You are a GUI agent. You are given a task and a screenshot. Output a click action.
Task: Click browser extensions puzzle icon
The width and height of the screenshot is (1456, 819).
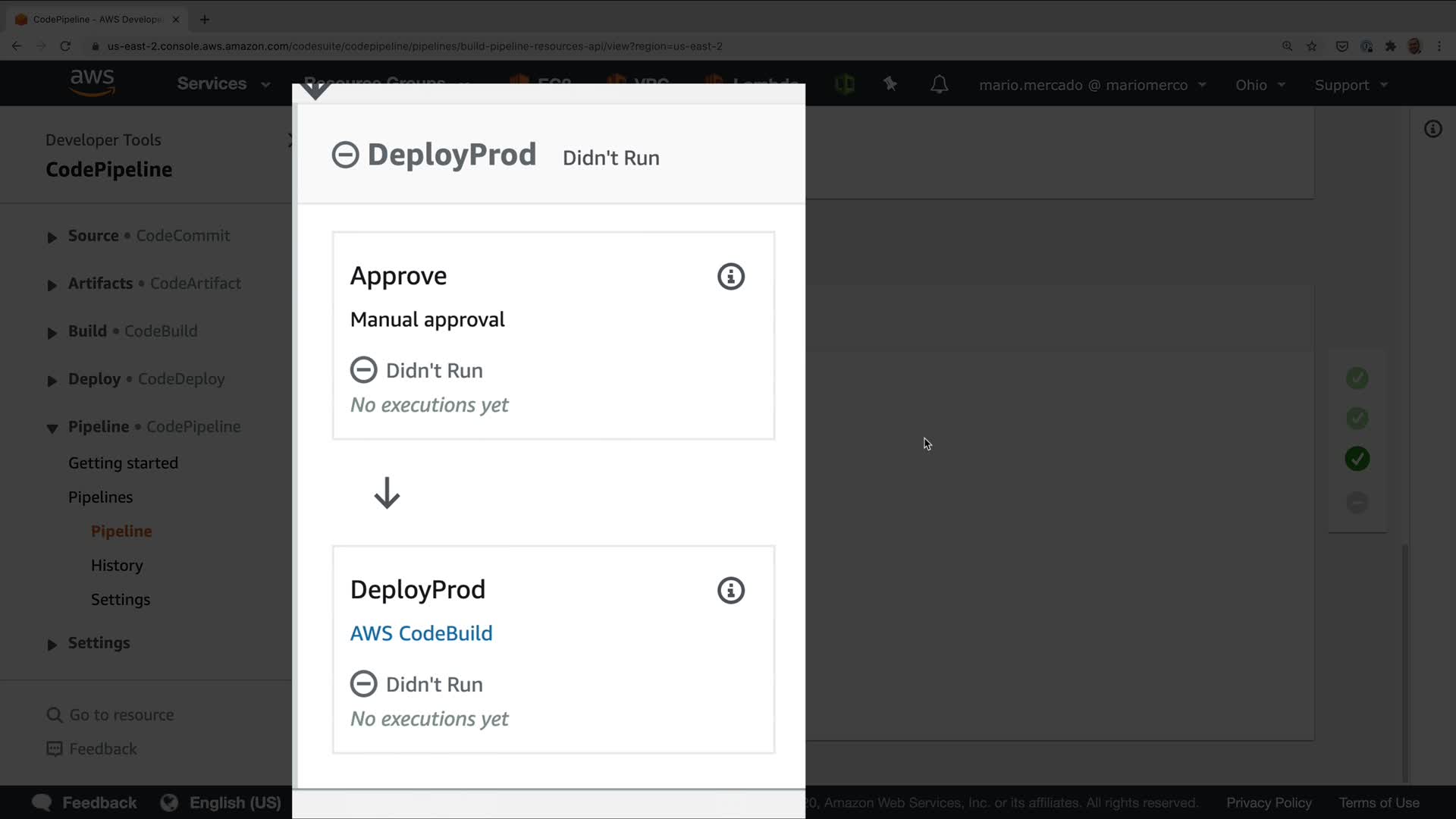click(1390, 46)
